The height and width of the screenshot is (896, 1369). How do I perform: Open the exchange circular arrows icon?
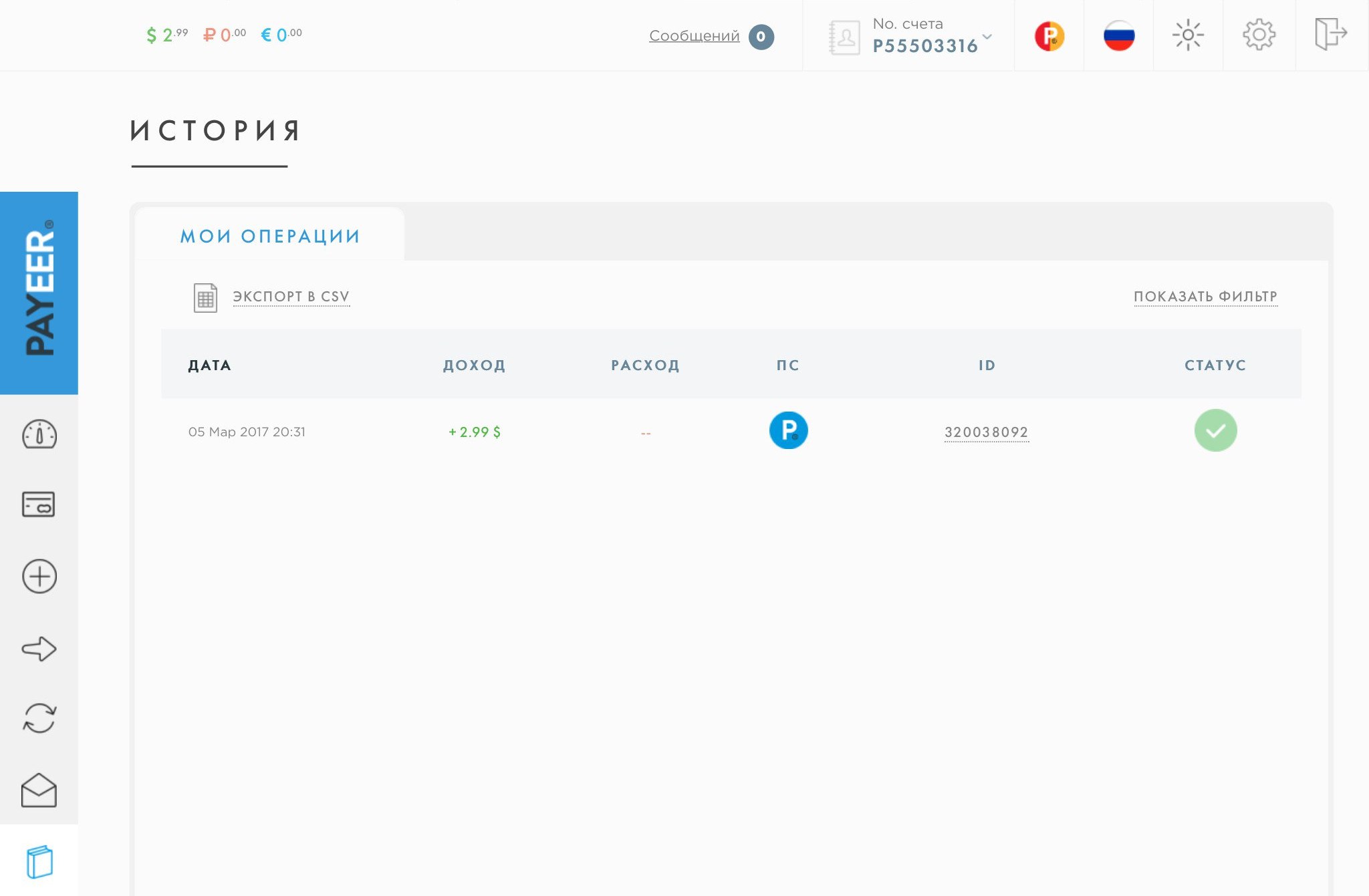(x=39, y=719)
